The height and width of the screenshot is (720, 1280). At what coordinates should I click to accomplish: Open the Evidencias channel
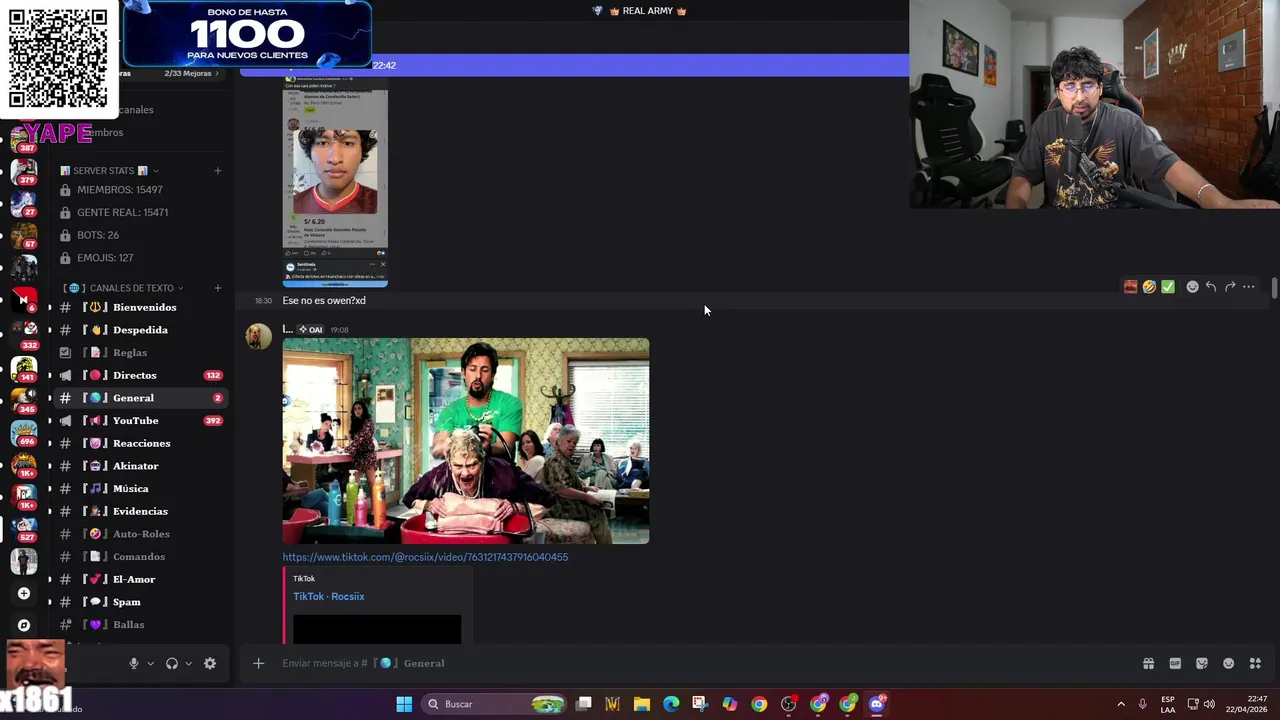pos(140,511)
